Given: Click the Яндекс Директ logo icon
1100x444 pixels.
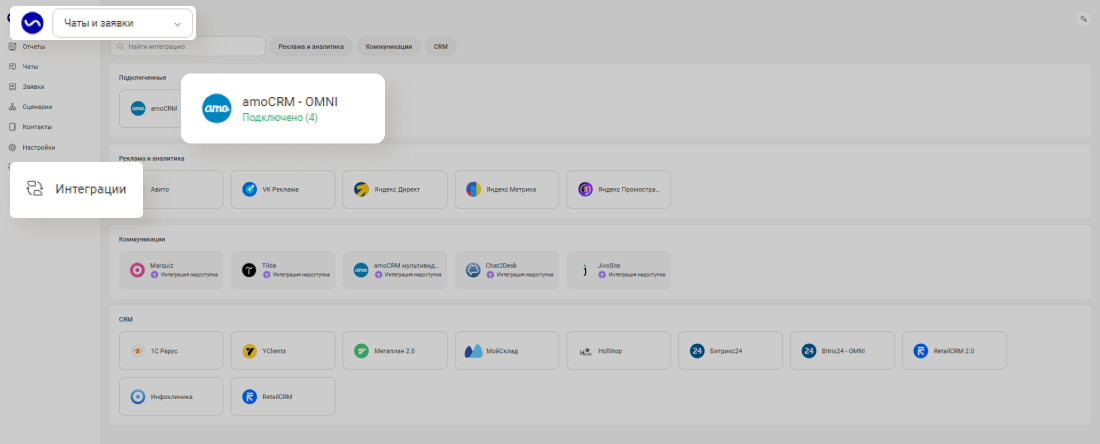Looking at the screenshot, I should 361,189.
